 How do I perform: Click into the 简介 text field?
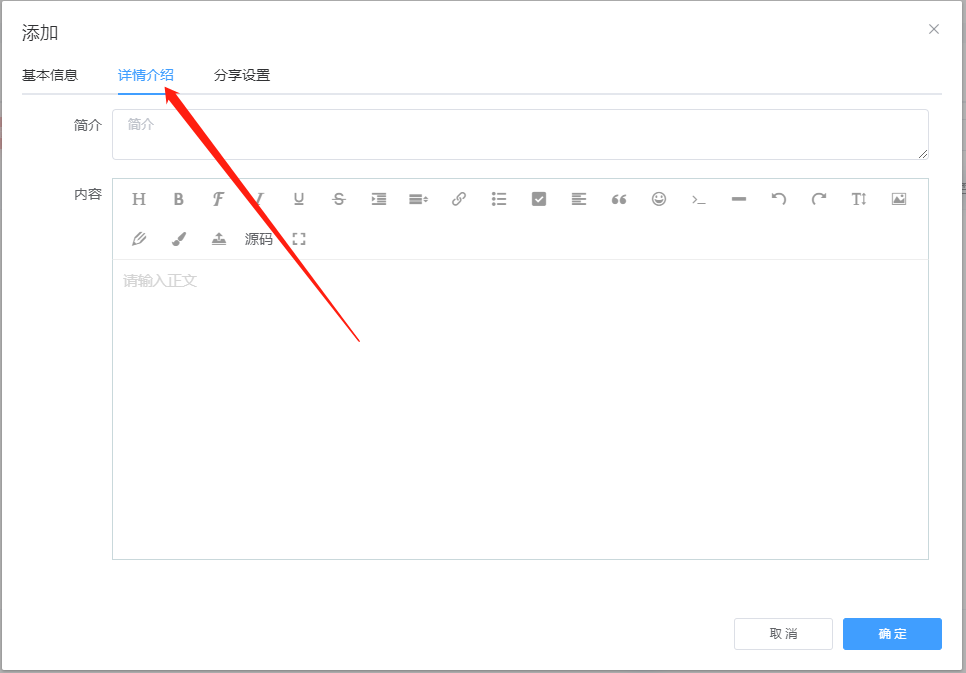pos(520,134)
